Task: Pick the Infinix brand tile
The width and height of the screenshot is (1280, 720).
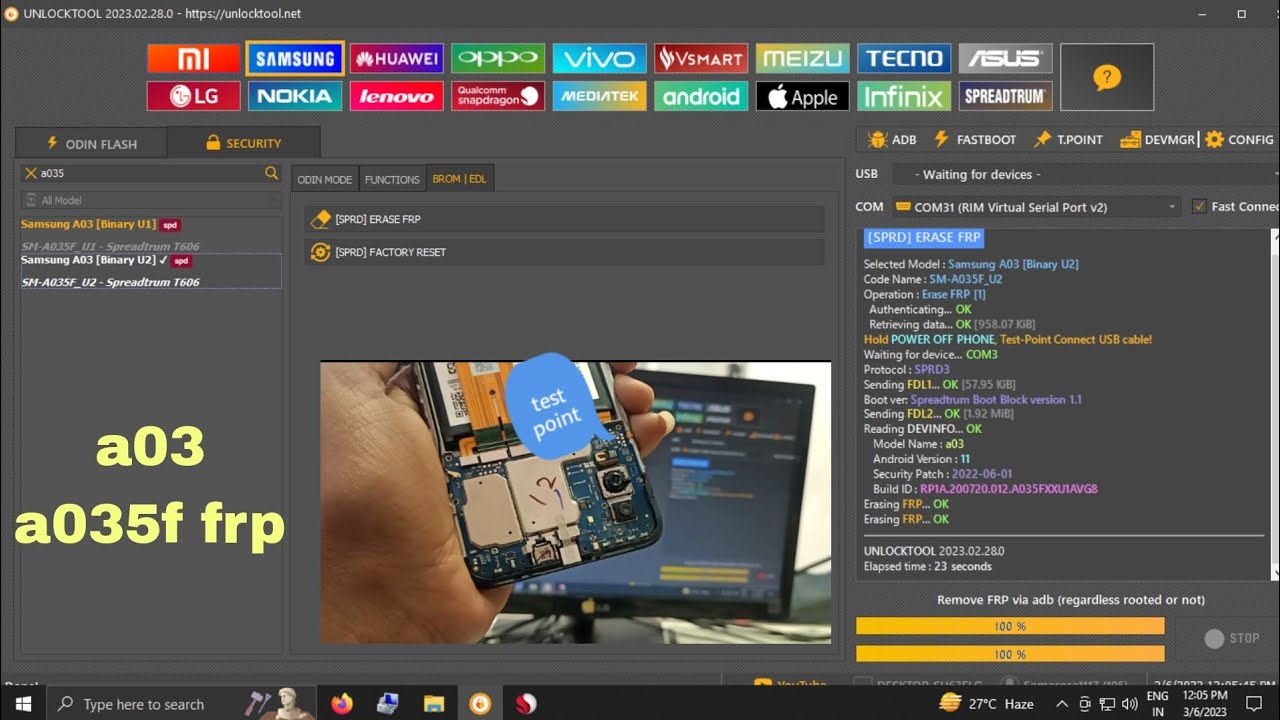Action: (904, 96)
